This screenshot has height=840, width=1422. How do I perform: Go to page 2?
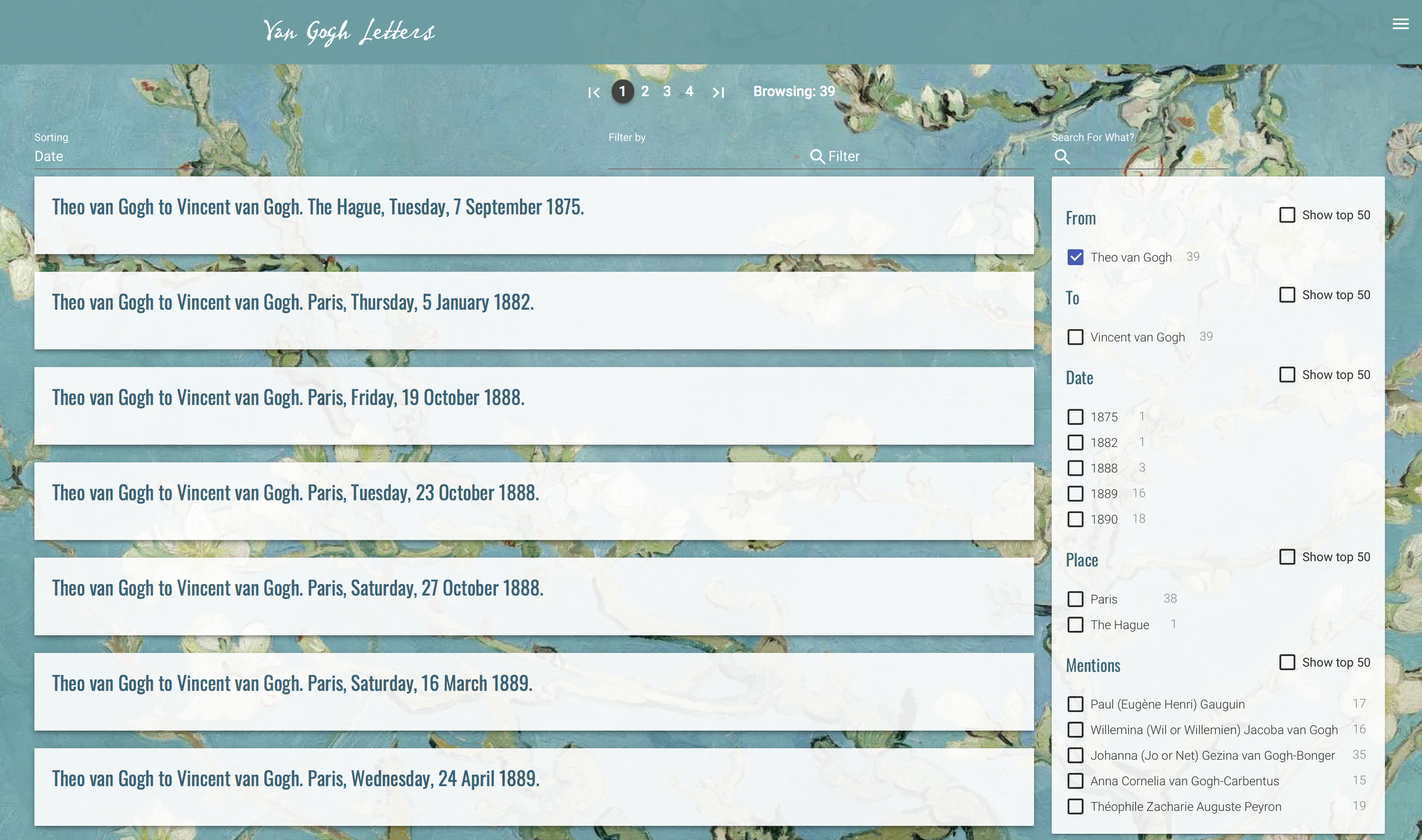pos(645,91)
